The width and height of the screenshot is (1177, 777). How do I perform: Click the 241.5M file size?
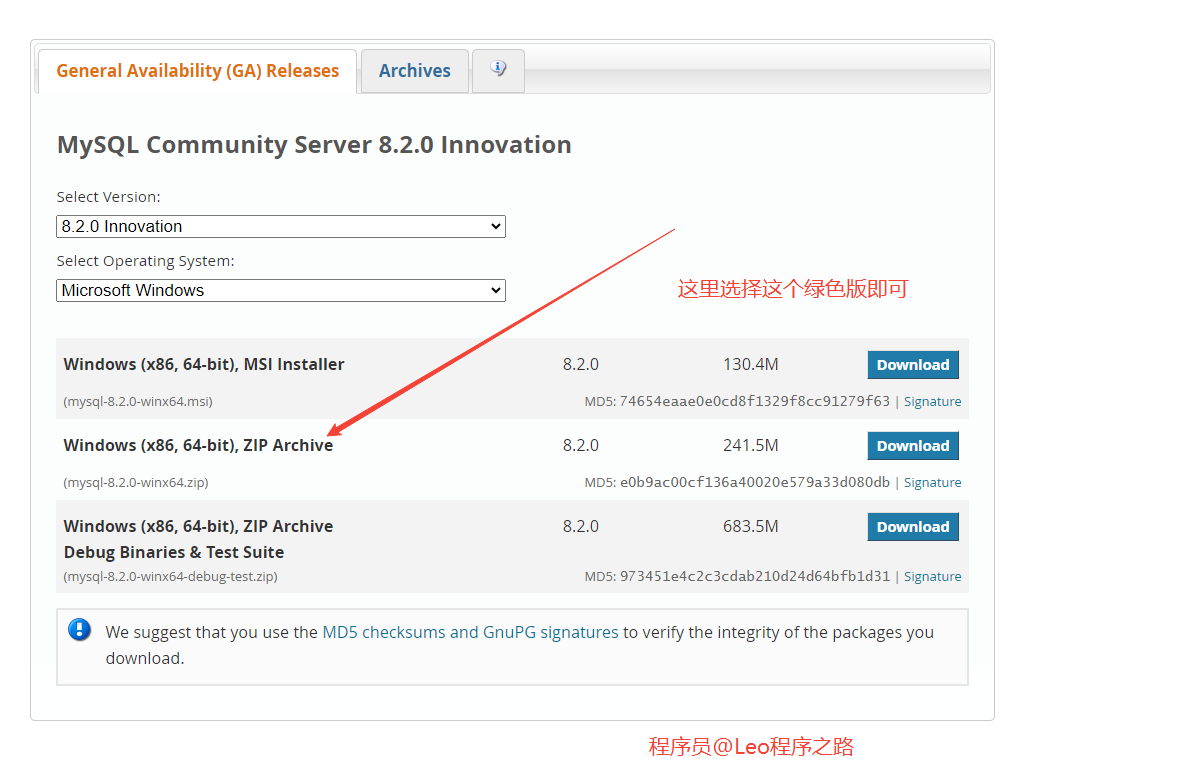[x=751, y=446]
